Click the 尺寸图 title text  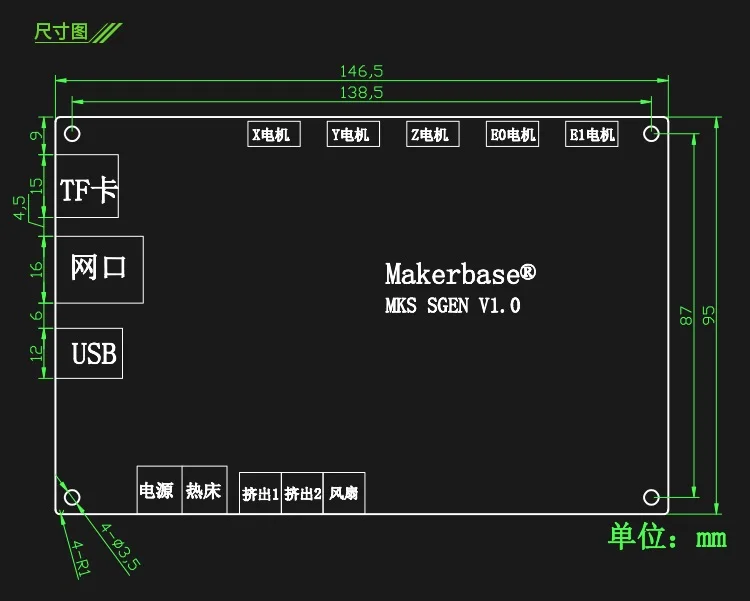coord(61,32)
